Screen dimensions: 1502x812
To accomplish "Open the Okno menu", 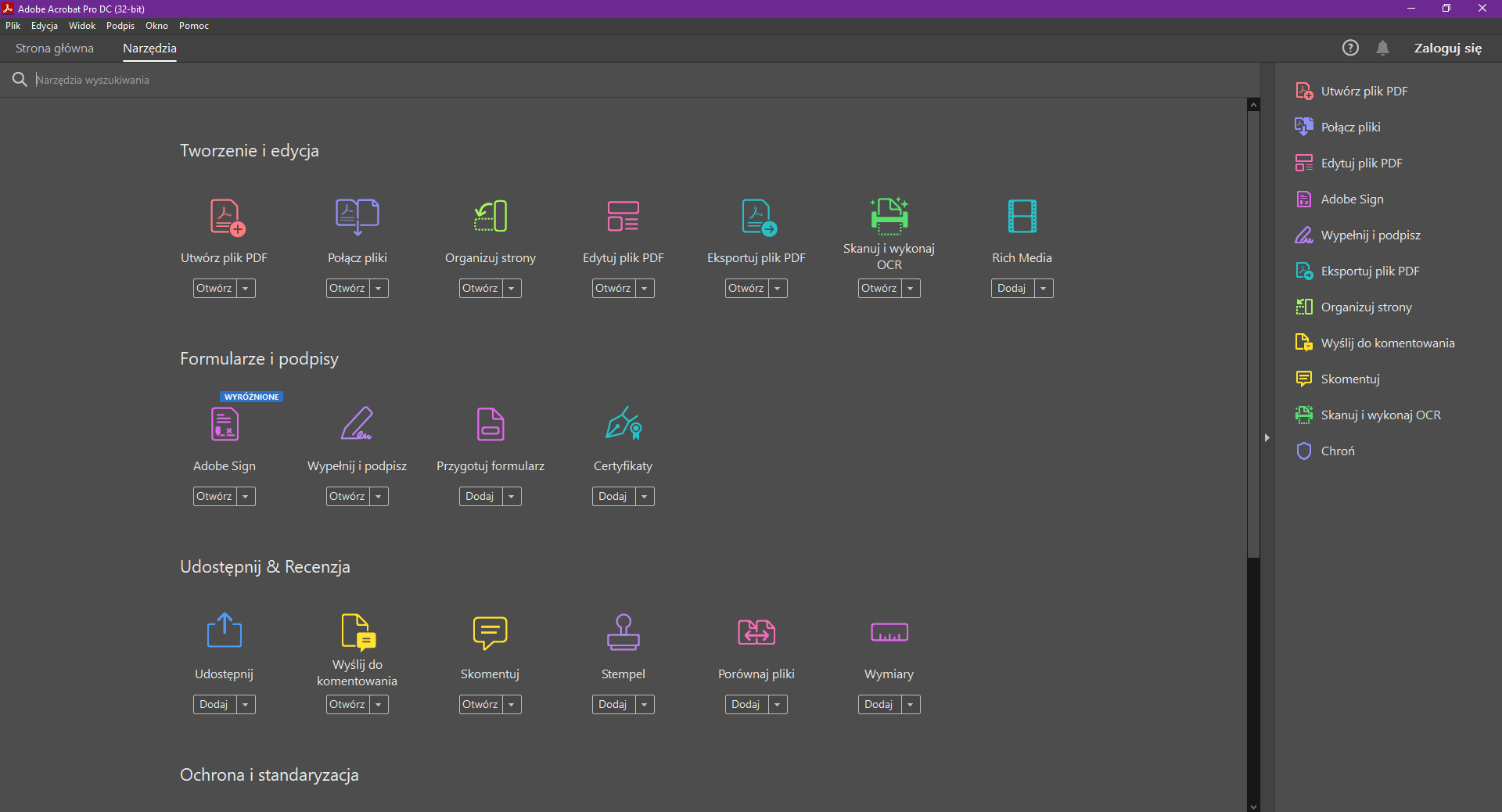I will pyautogui.click(x=156, y=26).
